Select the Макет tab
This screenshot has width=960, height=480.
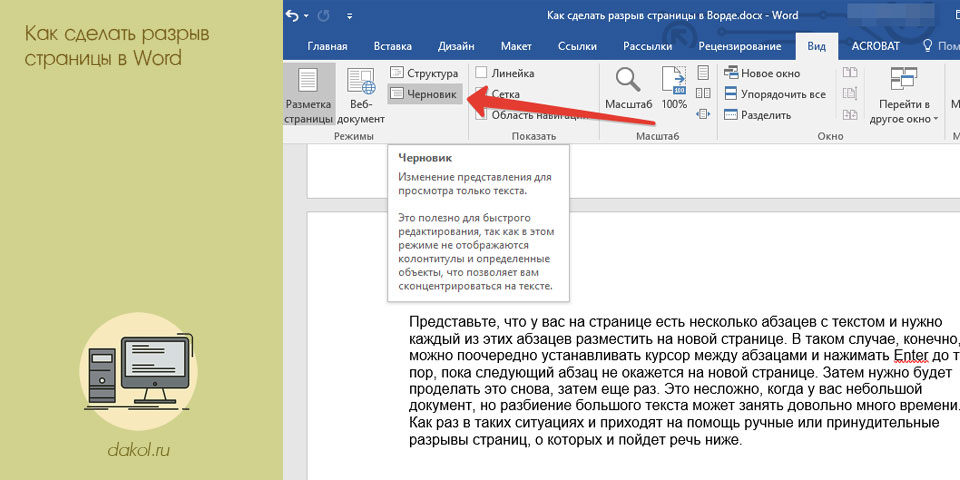click(516, 47)
